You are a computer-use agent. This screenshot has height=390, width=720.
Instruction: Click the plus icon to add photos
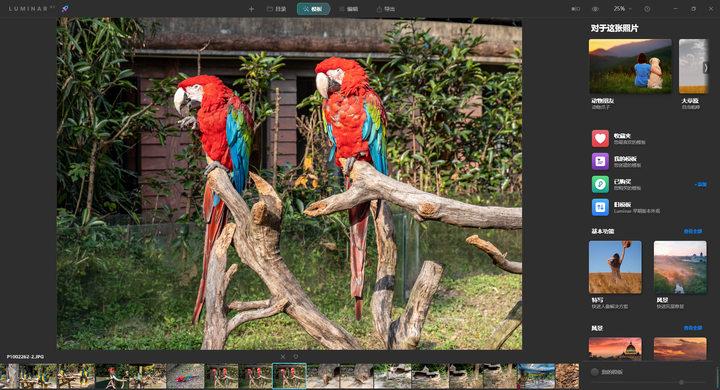tap(251, 9)
